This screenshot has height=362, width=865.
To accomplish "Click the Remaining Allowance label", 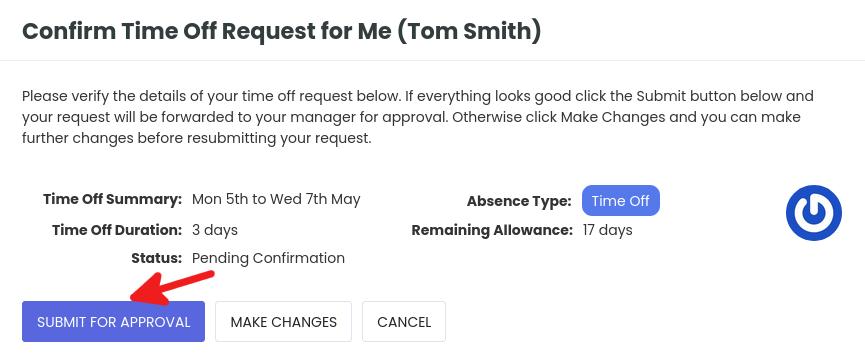I will [492, 230].
